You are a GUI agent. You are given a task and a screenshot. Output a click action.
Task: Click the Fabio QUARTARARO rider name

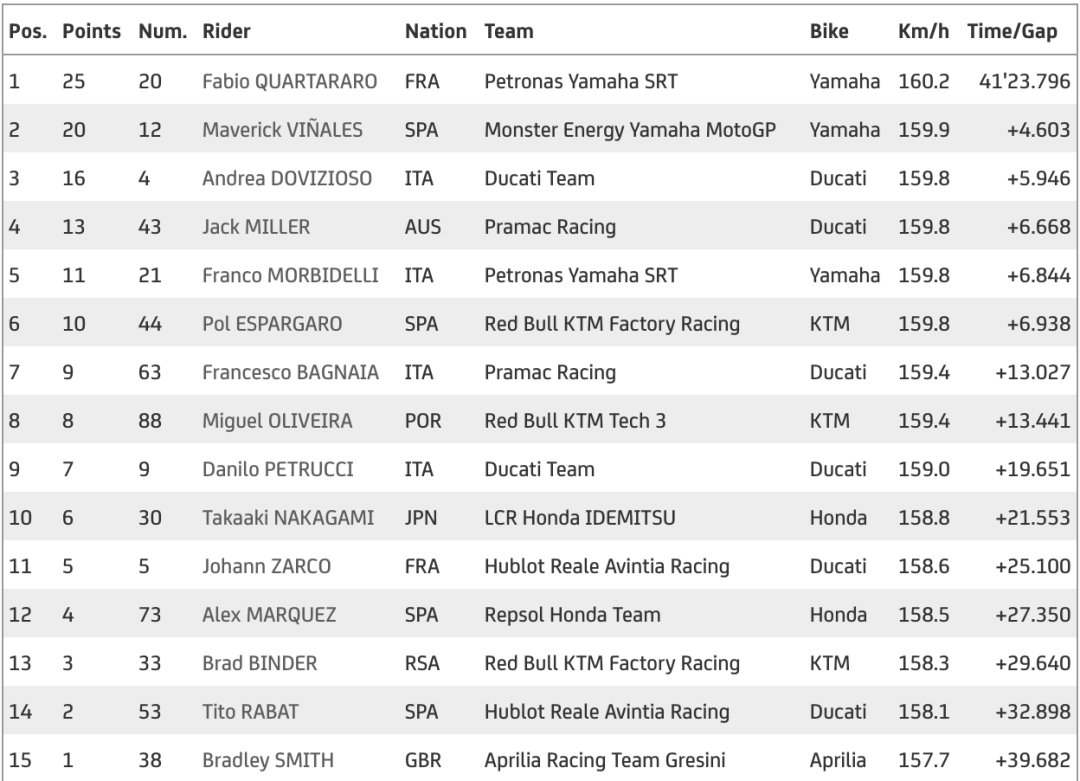click(289, 82)
